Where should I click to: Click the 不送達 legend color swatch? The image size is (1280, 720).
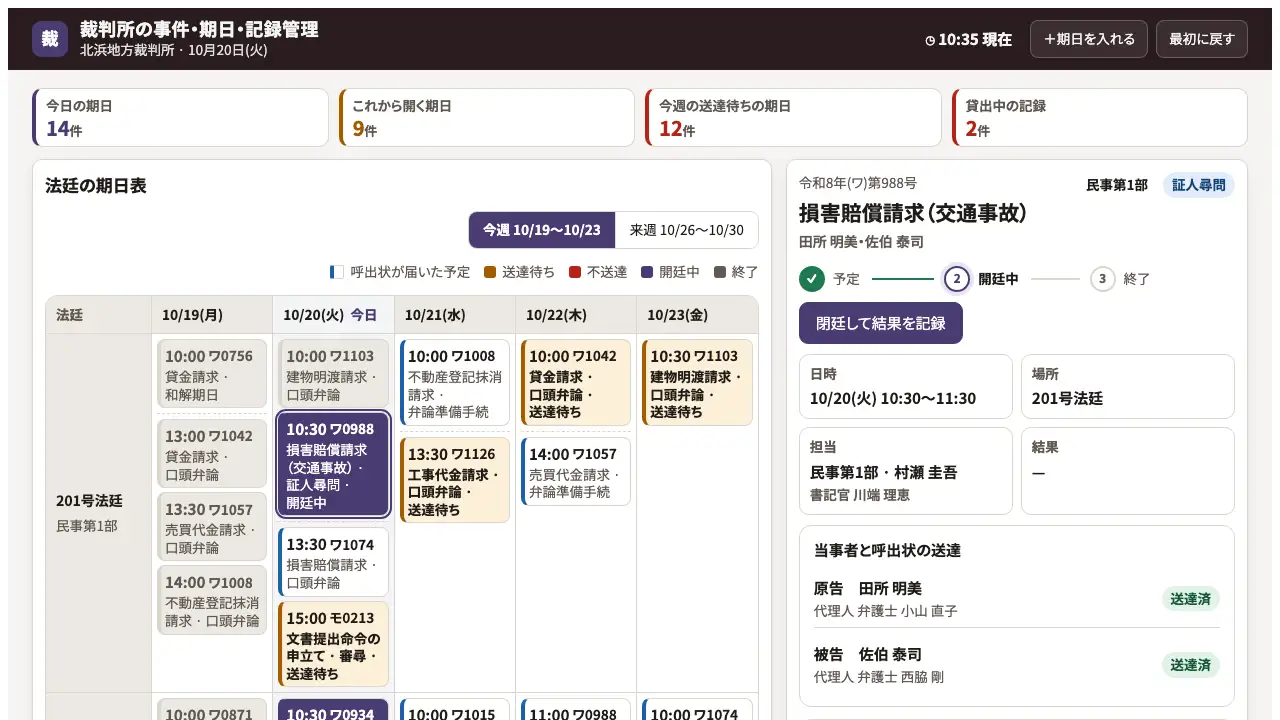click(575, 272)
